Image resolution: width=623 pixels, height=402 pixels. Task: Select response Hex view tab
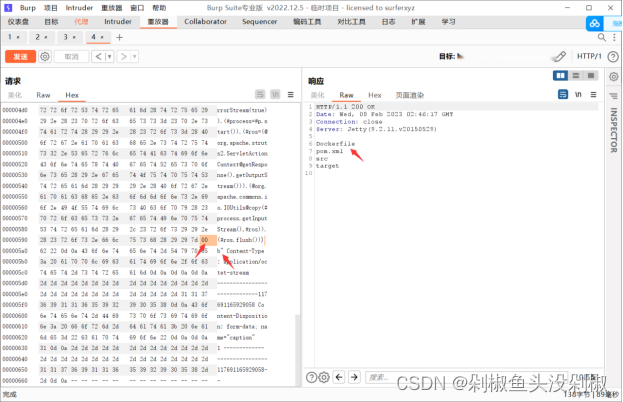tap(375, 95)
